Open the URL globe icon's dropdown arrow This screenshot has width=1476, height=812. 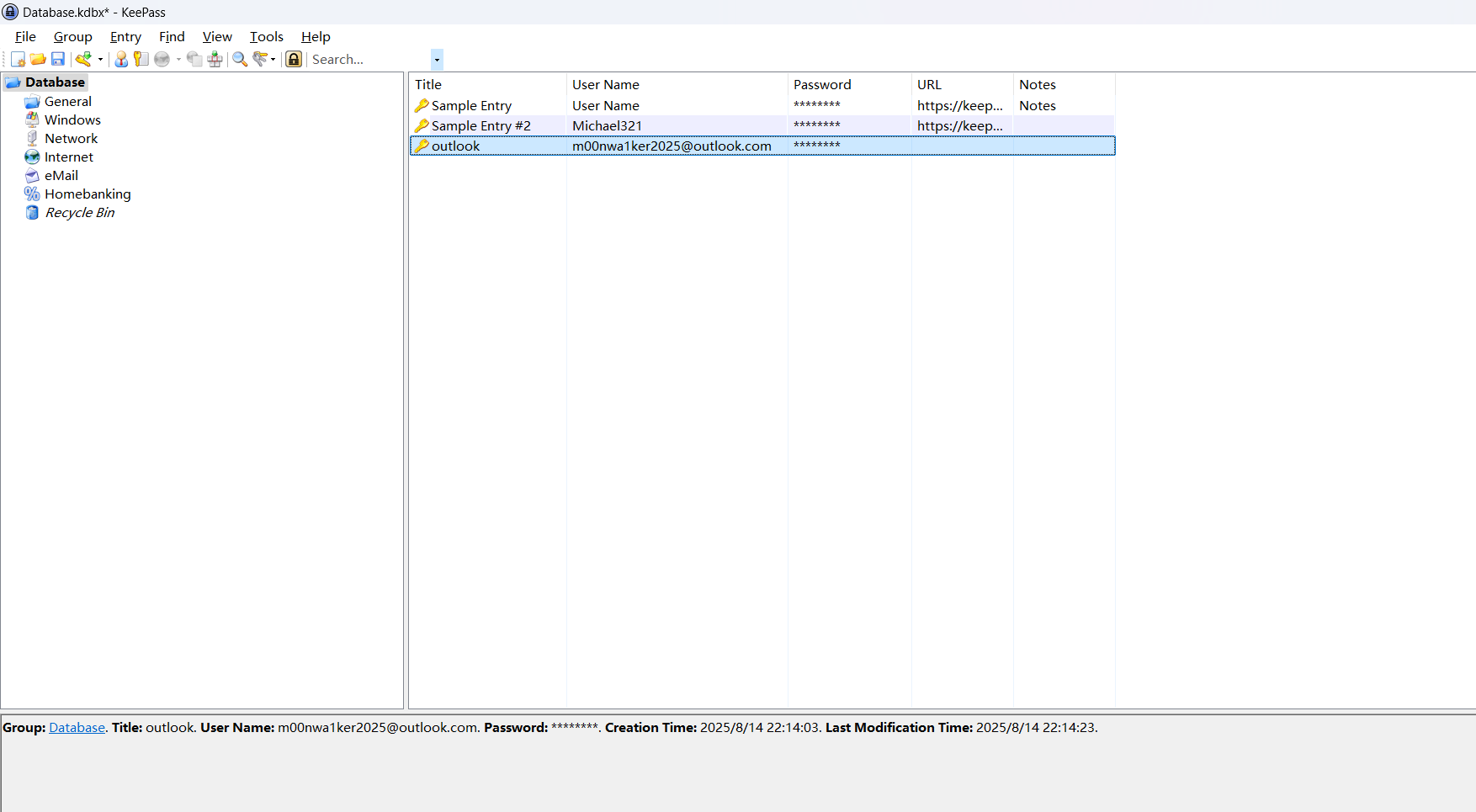(x=178, y=59)
